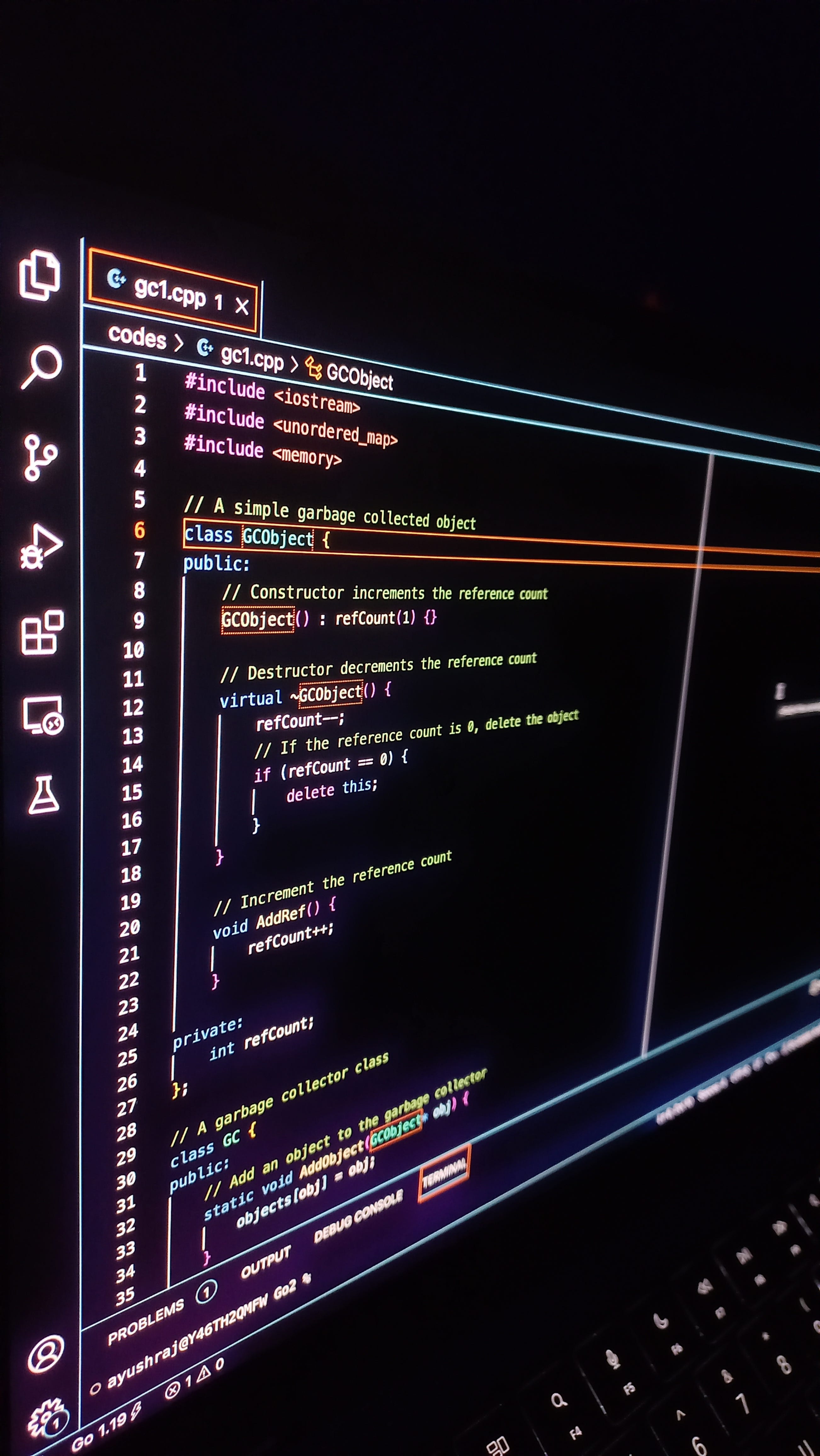This screenshot has height=1456, width=820.
Task: Open the Testing flask icon
Action: pyautogui.click(x=43, y=794)
